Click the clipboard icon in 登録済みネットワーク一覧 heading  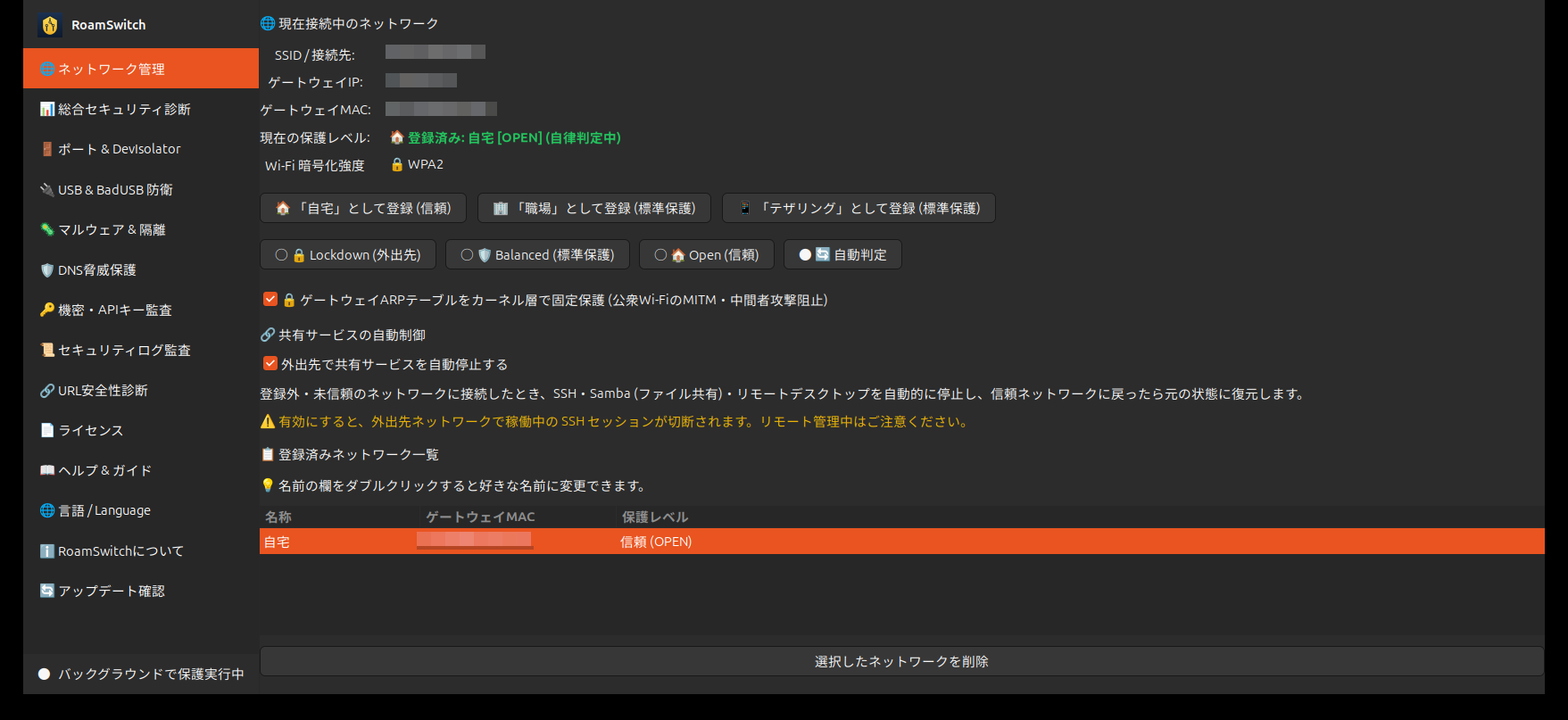pos(268,454)
